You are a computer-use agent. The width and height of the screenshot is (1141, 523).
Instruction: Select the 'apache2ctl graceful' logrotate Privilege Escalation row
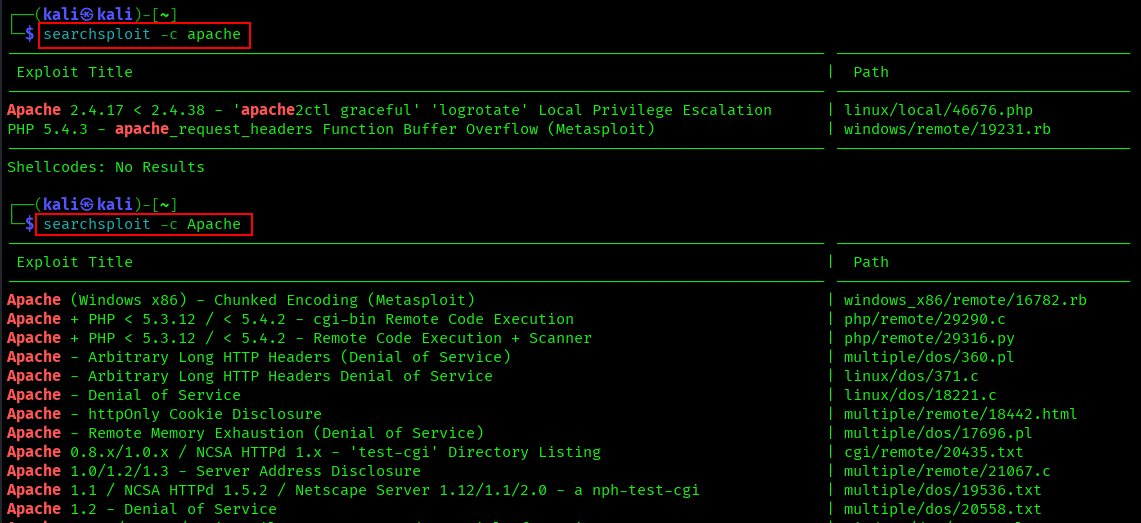(389, 111)
